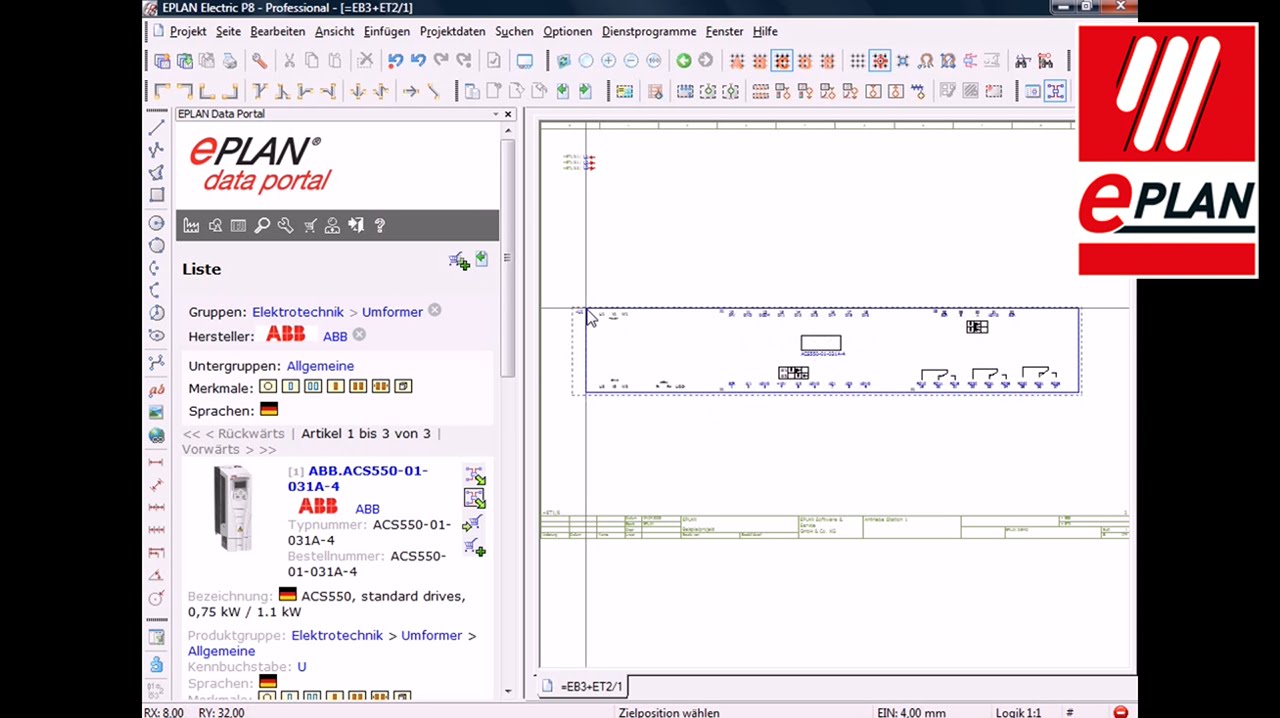Click the wrench settings toolbar icon
The width and height of the screenshot is (1280, 718).
[x=259, y=61]
